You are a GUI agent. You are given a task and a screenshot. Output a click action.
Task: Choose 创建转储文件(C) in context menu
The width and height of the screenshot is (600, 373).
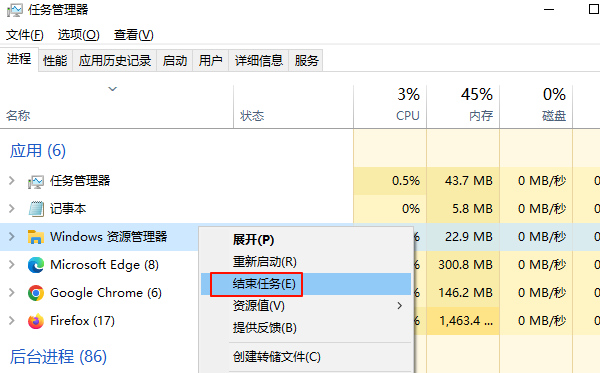click(x=306, y=357)
